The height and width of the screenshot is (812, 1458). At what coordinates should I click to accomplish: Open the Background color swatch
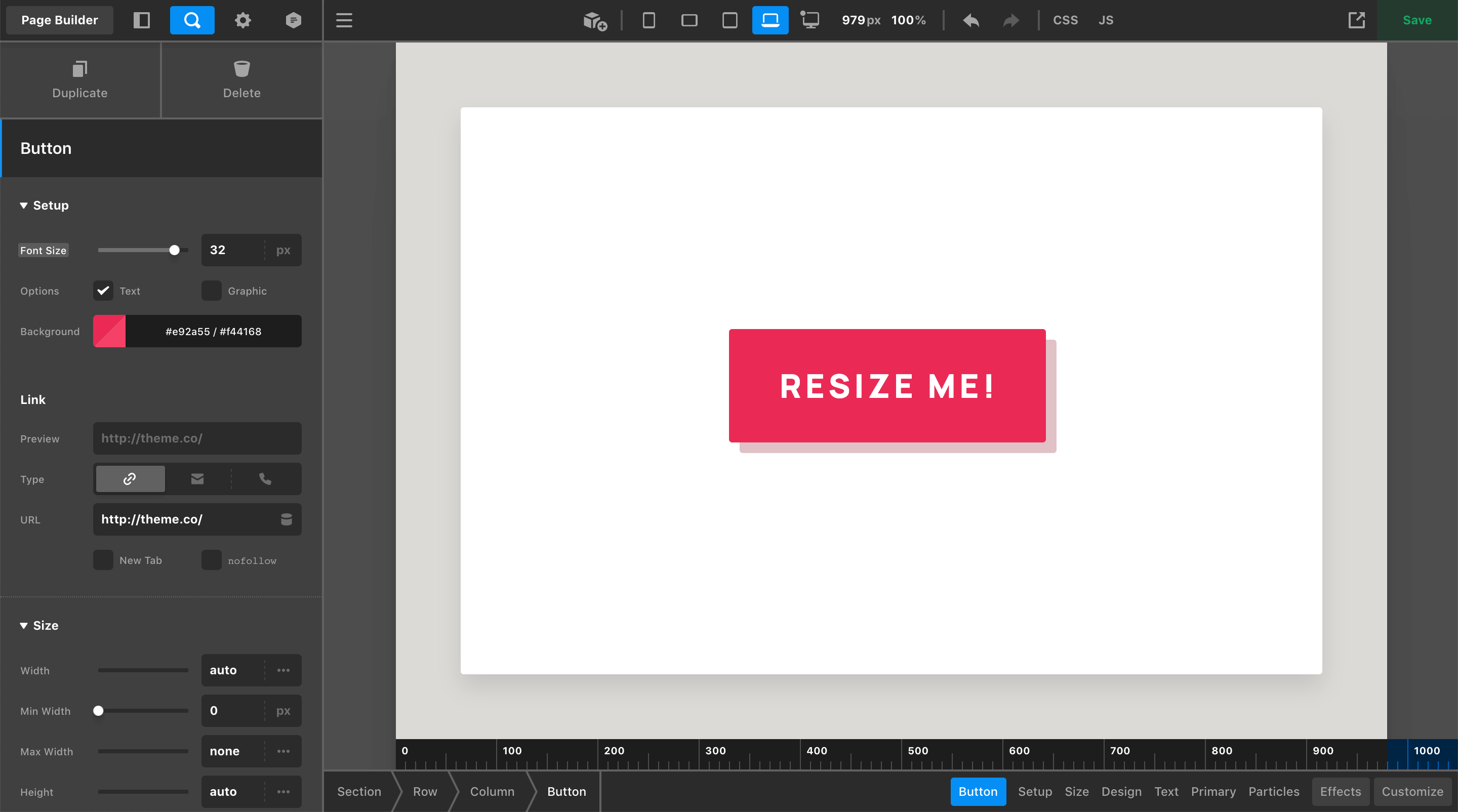tap(109, 331)
